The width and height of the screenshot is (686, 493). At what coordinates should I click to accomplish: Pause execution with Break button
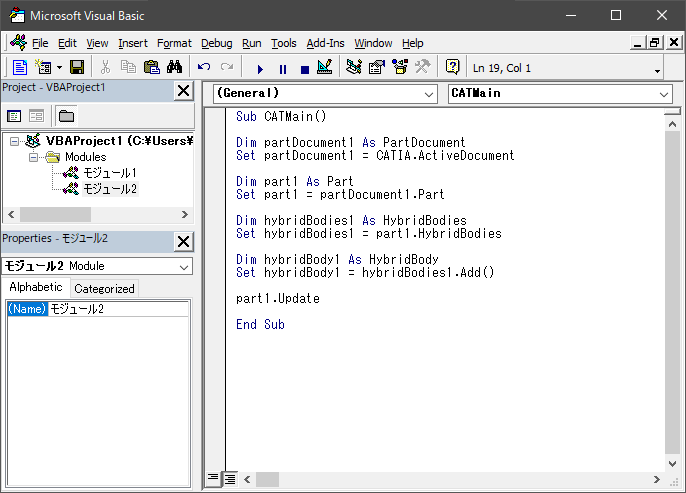[x=283, y=69]
